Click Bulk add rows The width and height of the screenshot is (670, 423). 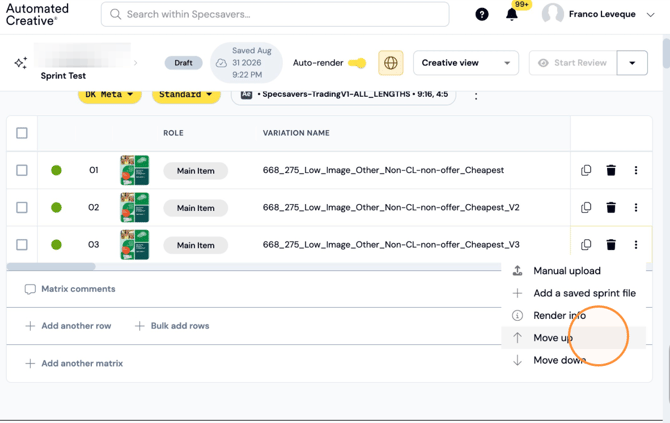[x=172, y=326]
